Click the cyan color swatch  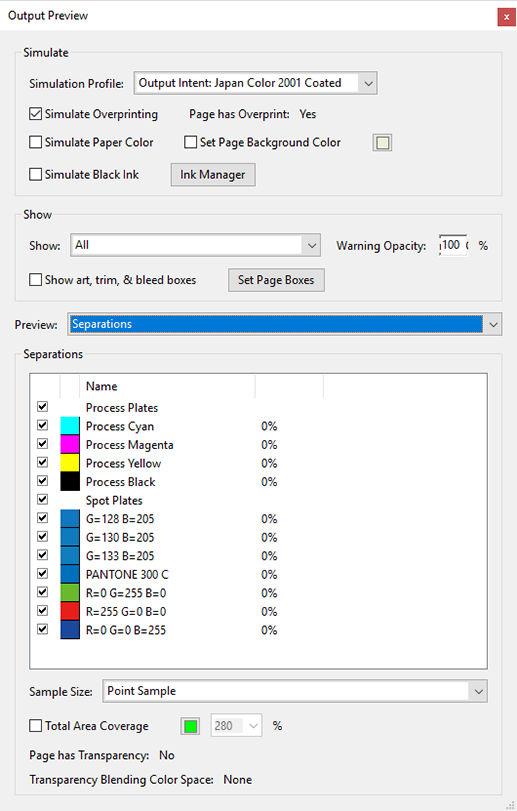(x=70, y=426)
